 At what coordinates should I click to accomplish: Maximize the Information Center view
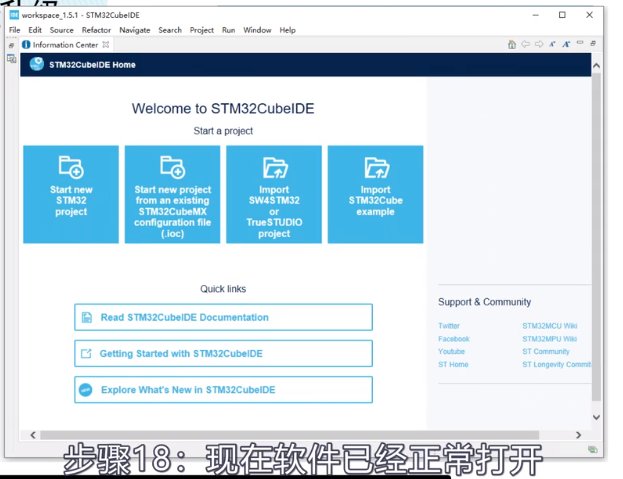pos(593,43)
